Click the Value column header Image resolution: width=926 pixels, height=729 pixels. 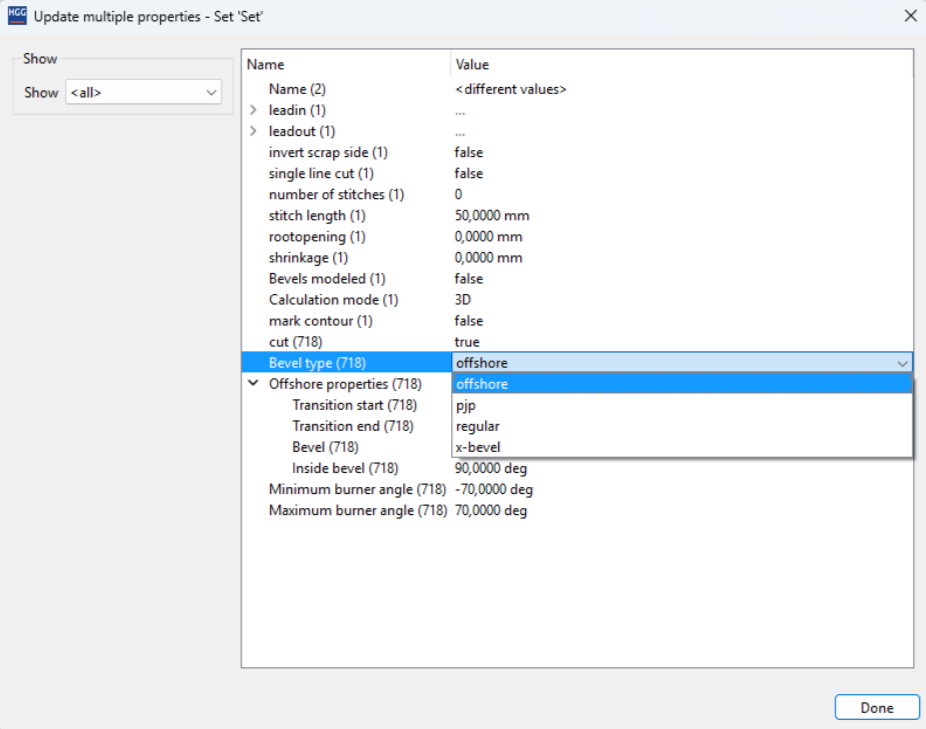[472, 65]
